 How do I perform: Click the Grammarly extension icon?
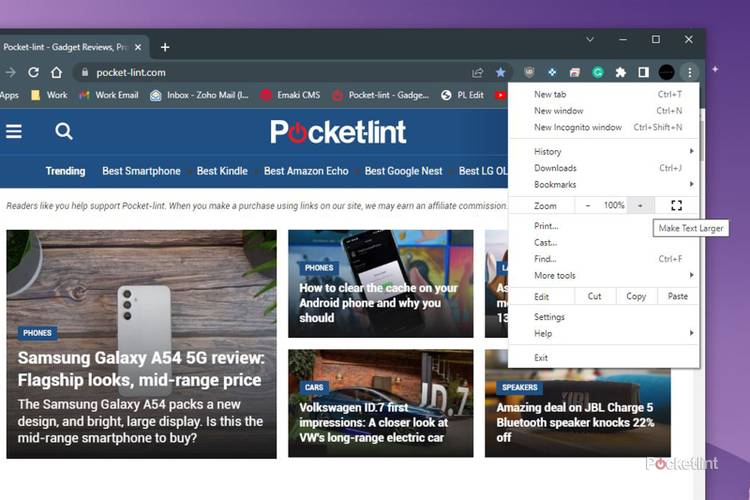(598, 72)
